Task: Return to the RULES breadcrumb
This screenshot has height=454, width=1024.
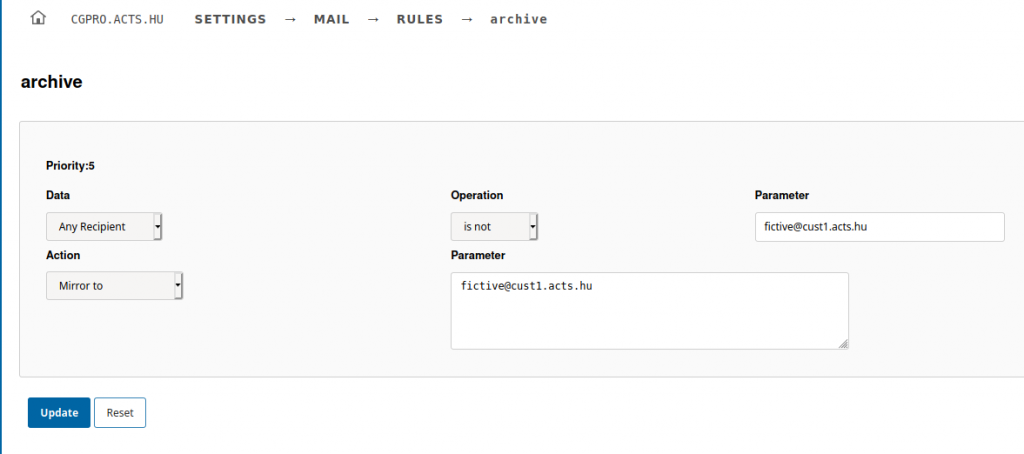Action: pyautogui.click(x=420, y=20)
